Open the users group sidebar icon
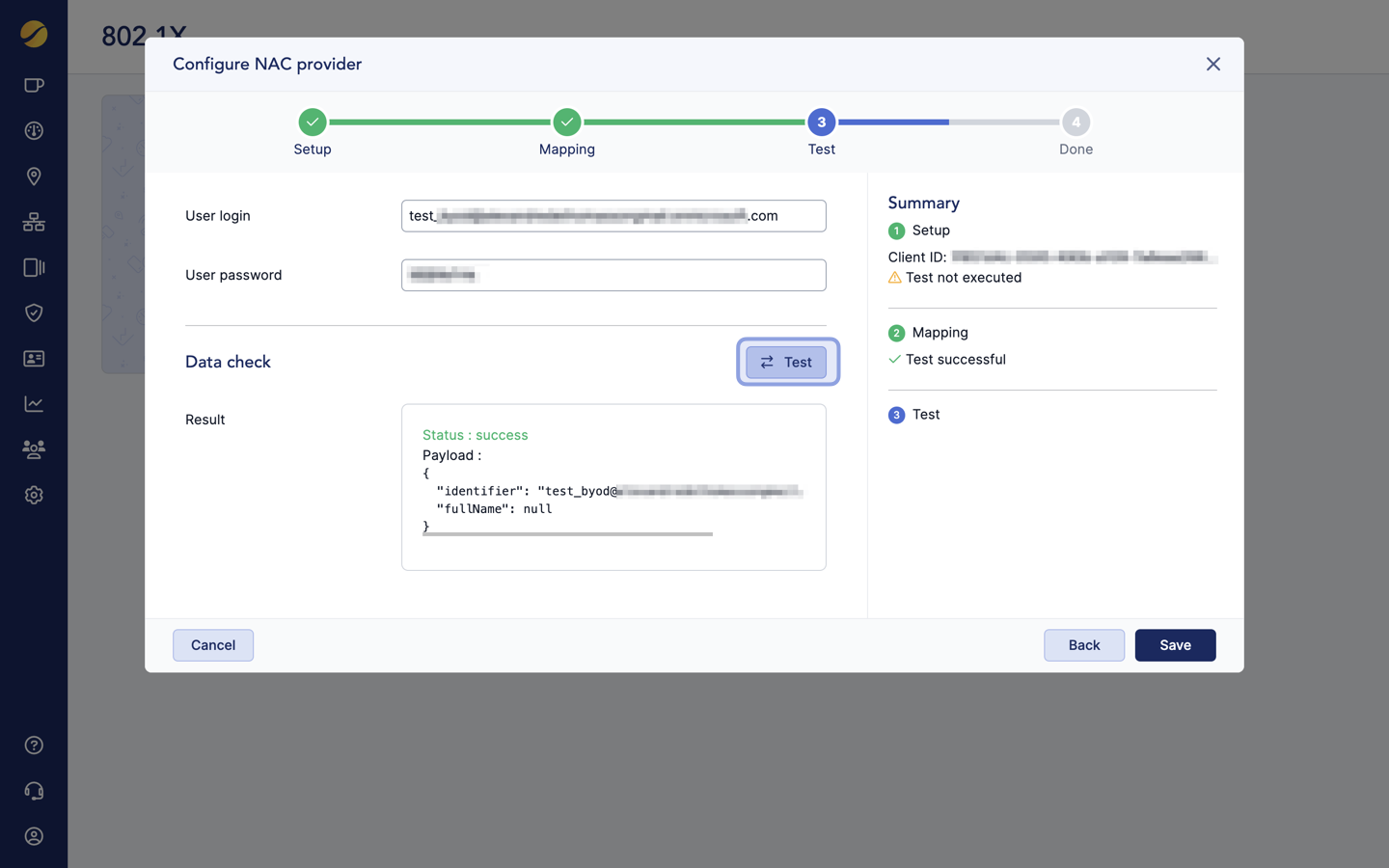The image size is (1389, 868). coord(34,449)
